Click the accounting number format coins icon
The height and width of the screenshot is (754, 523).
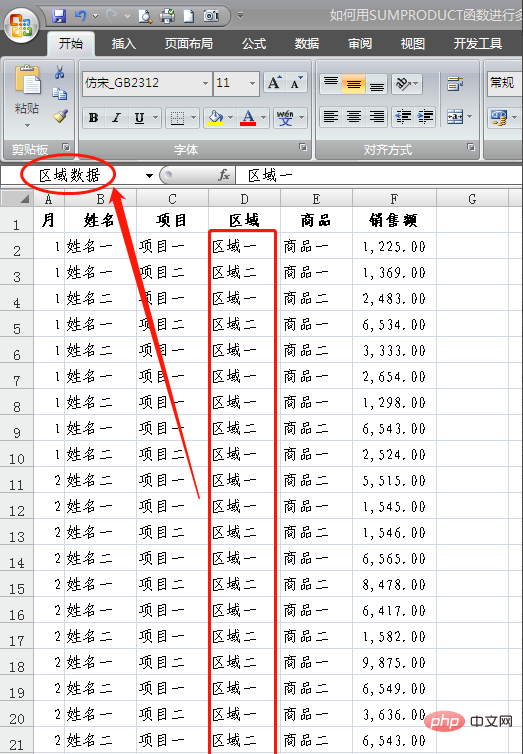(498, 117)
